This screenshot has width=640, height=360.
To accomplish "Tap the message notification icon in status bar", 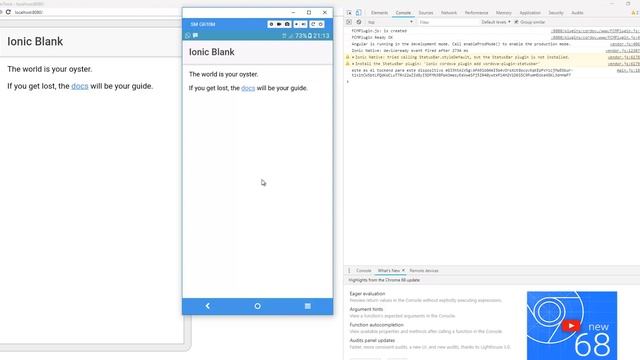I will [x=196, y=36].
